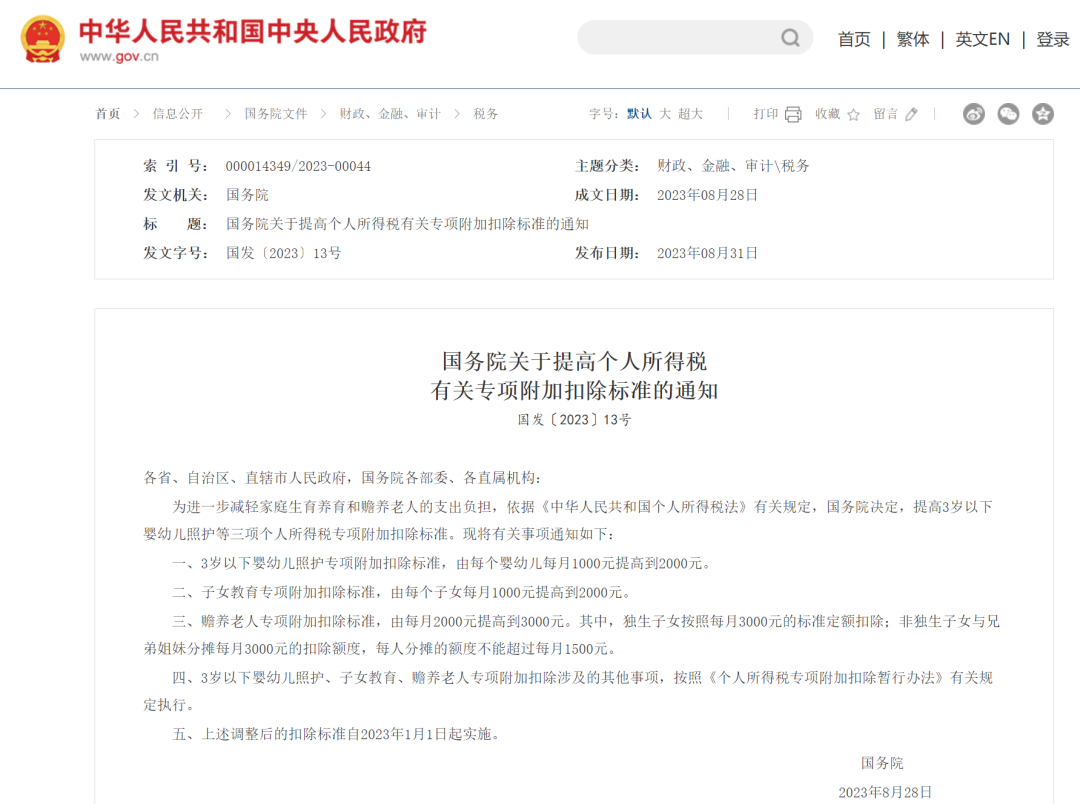Click the rightmost circular share icon
Image resolution: width=1080 pixels, height=804 pixels.
(1043, 114)
